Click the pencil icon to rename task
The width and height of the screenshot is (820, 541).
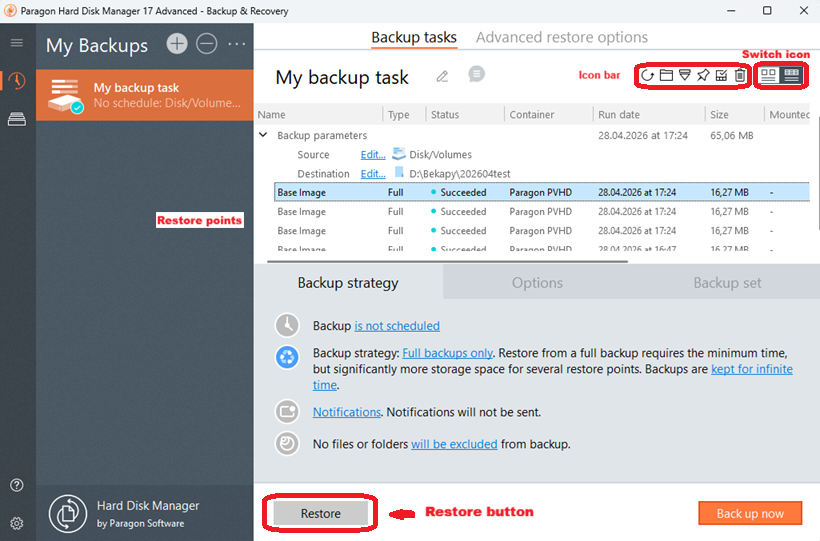click(x=442, y=76)
